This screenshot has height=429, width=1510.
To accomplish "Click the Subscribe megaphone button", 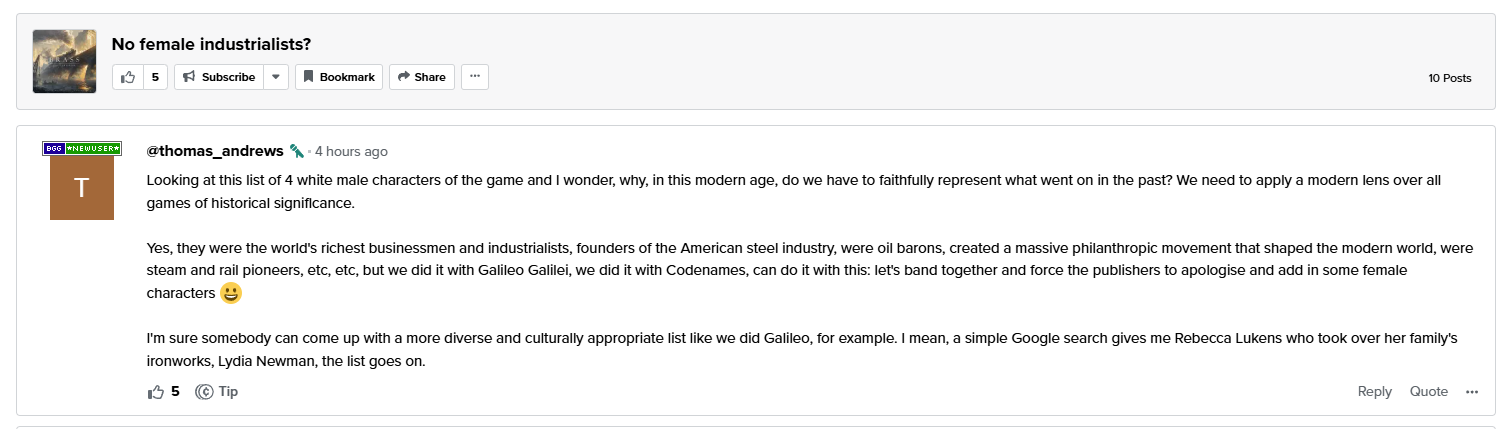I will [x=218, y=77].
